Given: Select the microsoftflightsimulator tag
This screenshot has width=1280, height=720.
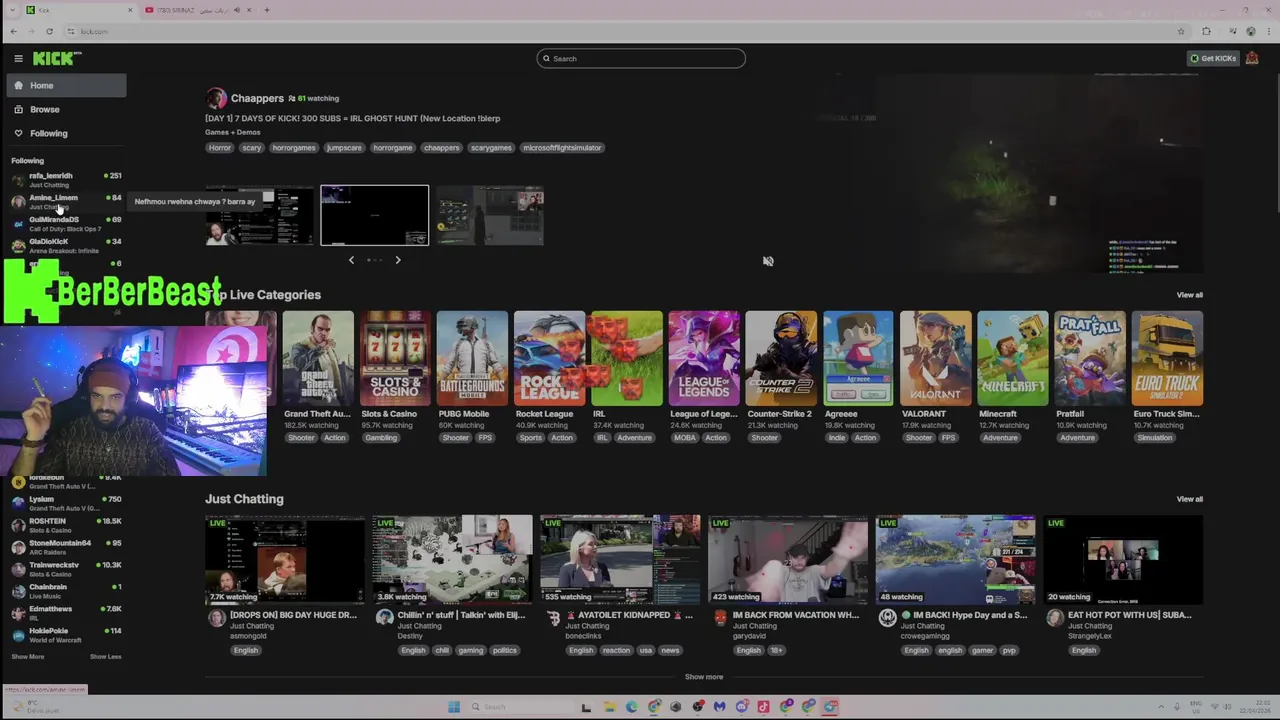Looking at the screenshot, I should point(562,148).
